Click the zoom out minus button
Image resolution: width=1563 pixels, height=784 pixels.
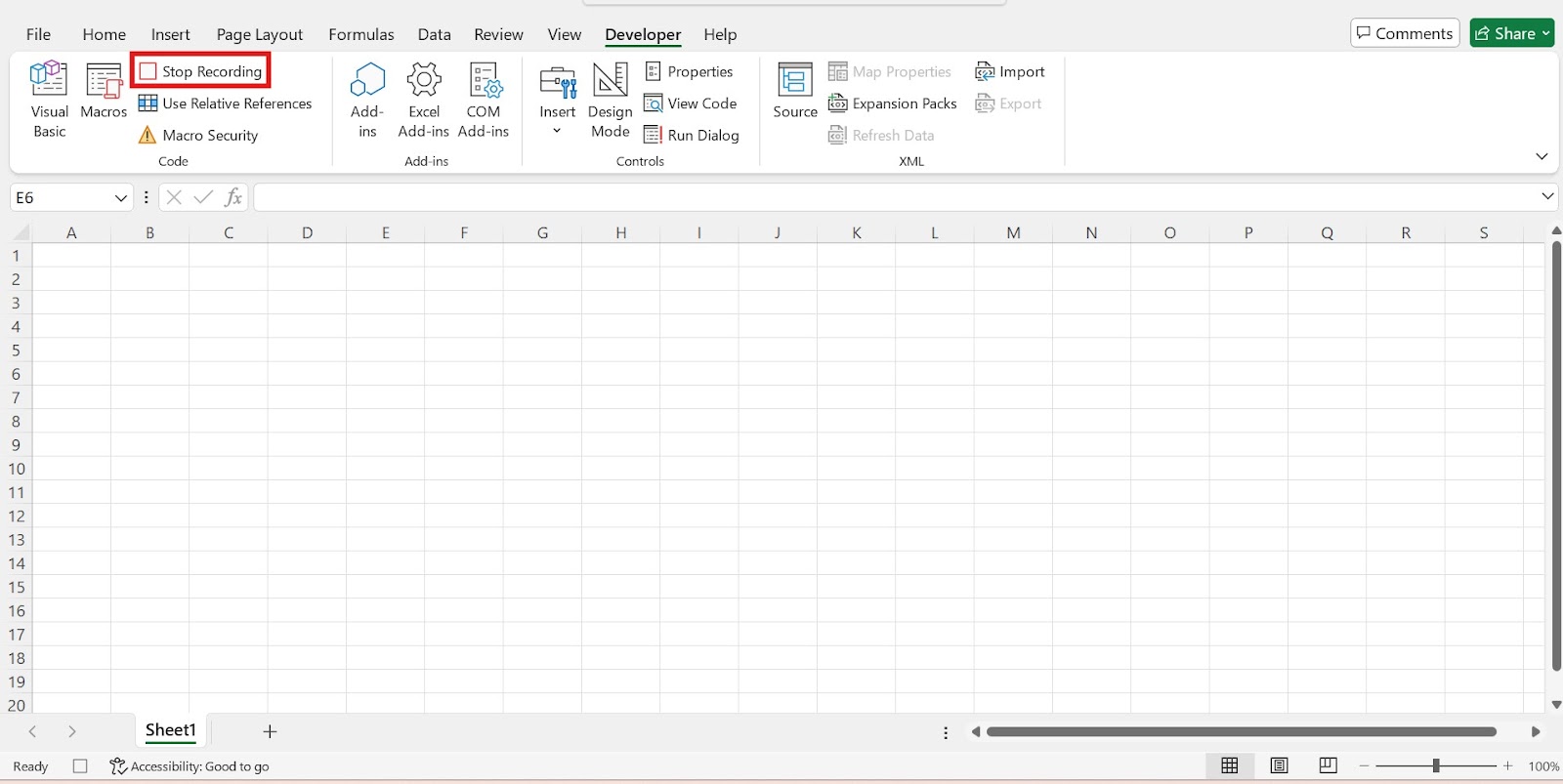pyautogui.click(x=1365, y=765)
